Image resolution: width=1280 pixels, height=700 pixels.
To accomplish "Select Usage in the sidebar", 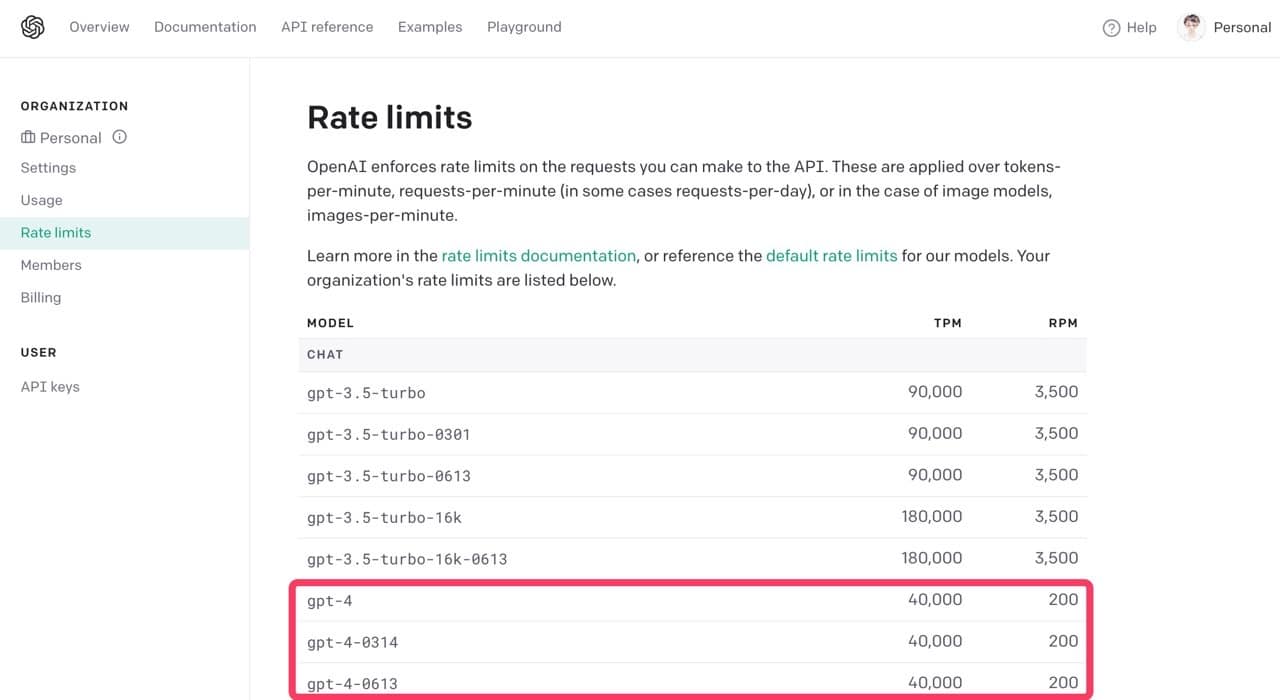I will pyautogui.click(x=42, y=200).
